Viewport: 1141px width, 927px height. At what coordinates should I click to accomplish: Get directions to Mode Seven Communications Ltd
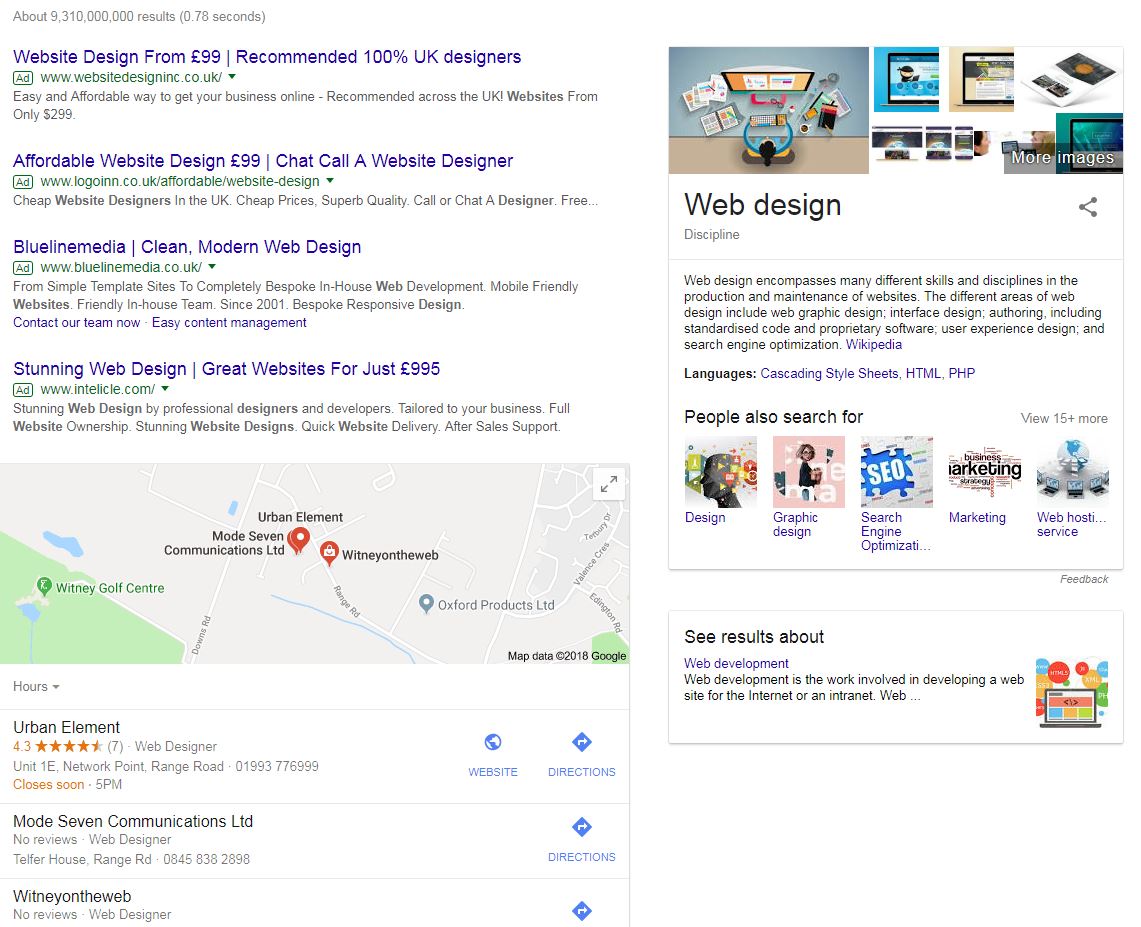pyautogui.click(x=581, y=838)
